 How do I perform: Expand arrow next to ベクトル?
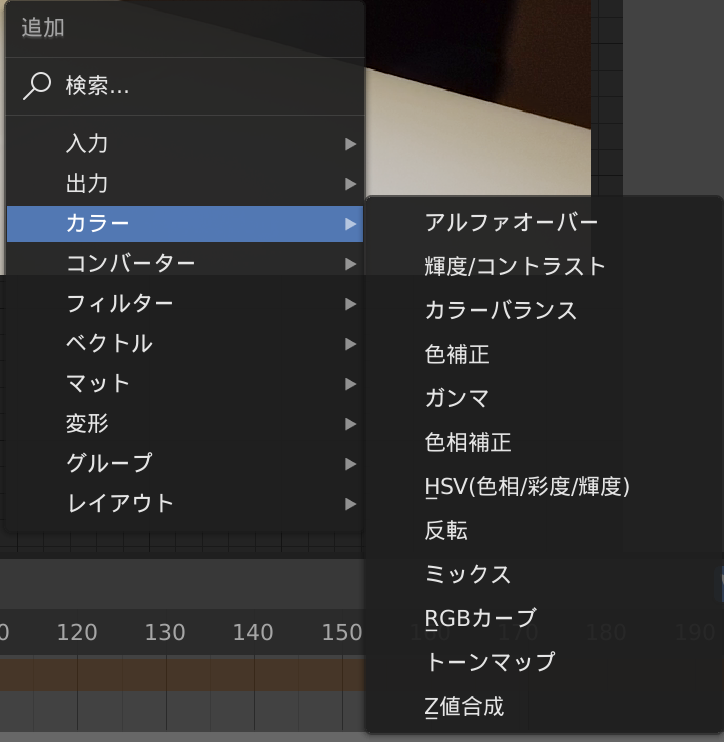tap(350, 344)
